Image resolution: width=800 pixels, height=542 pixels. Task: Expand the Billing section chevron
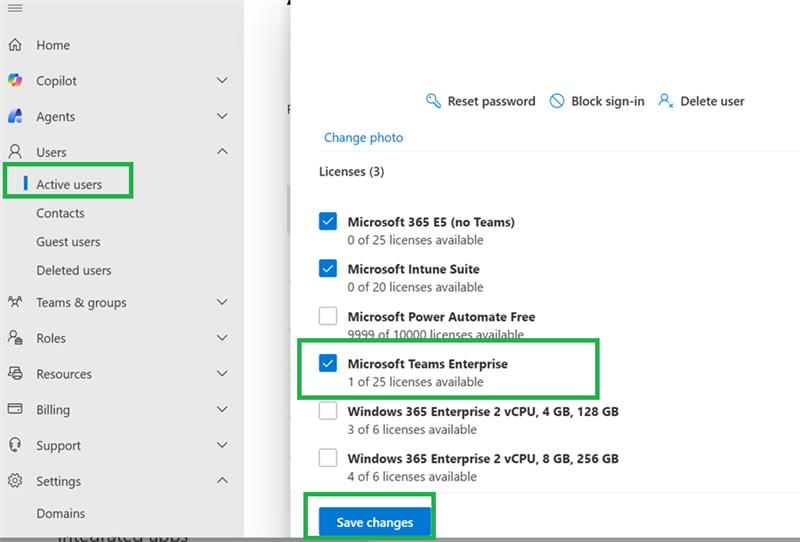[x=222, y=409]
